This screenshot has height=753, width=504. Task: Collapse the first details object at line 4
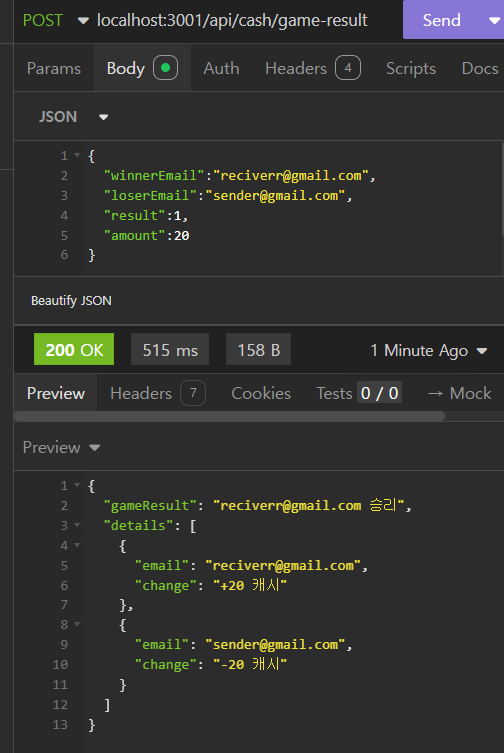pyautogui.click(x=77, y=546)
